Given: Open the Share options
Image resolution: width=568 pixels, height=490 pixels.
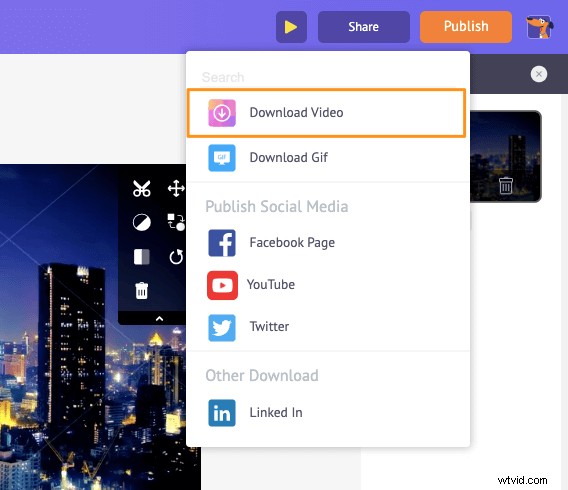Looking at the screenshot, I should (x=364, y=27).
